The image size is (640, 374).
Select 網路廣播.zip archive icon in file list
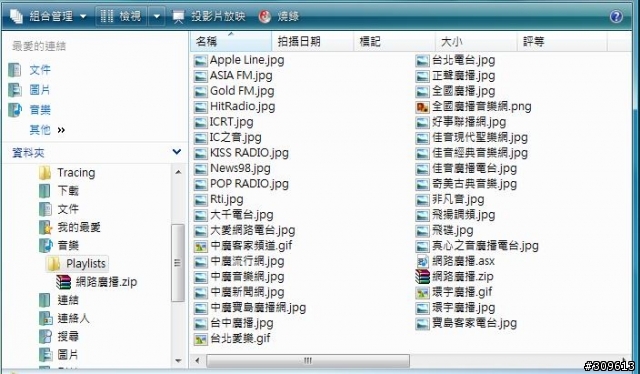point(422,277)
